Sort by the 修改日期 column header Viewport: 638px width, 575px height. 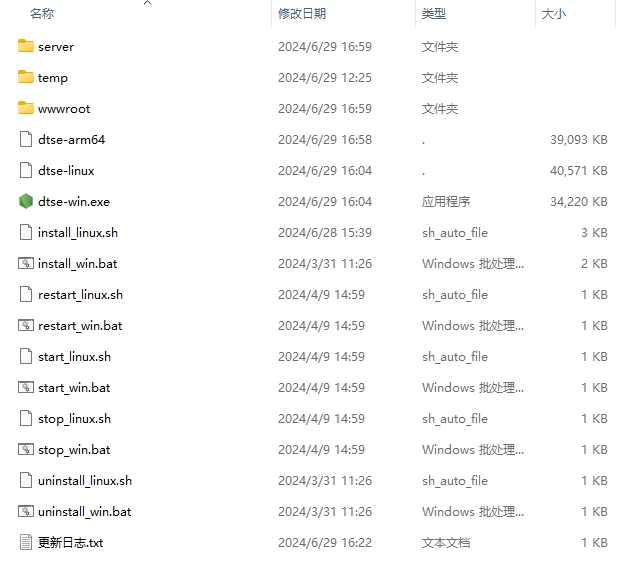tap(302, 13)
